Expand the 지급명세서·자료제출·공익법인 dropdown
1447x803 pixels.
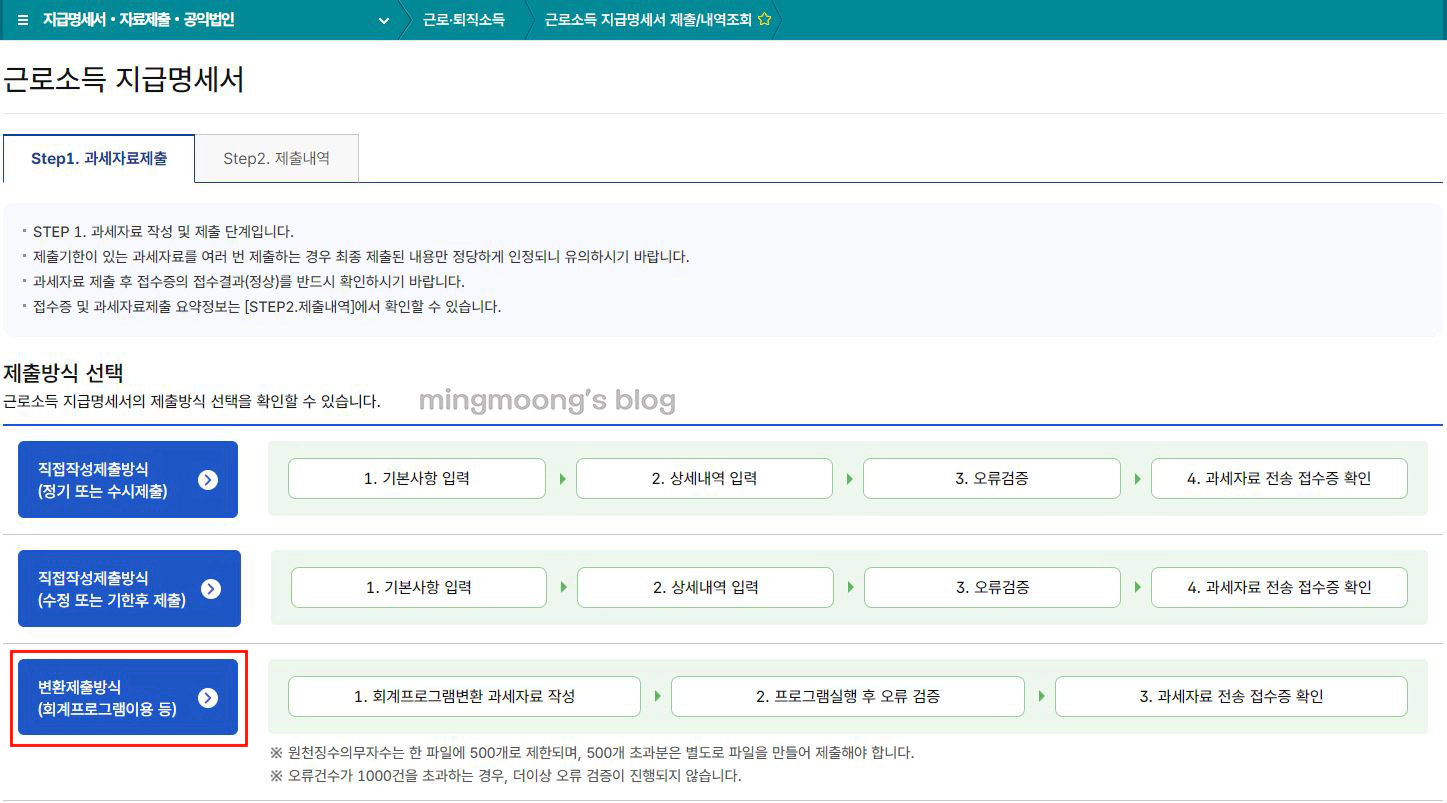383,19
